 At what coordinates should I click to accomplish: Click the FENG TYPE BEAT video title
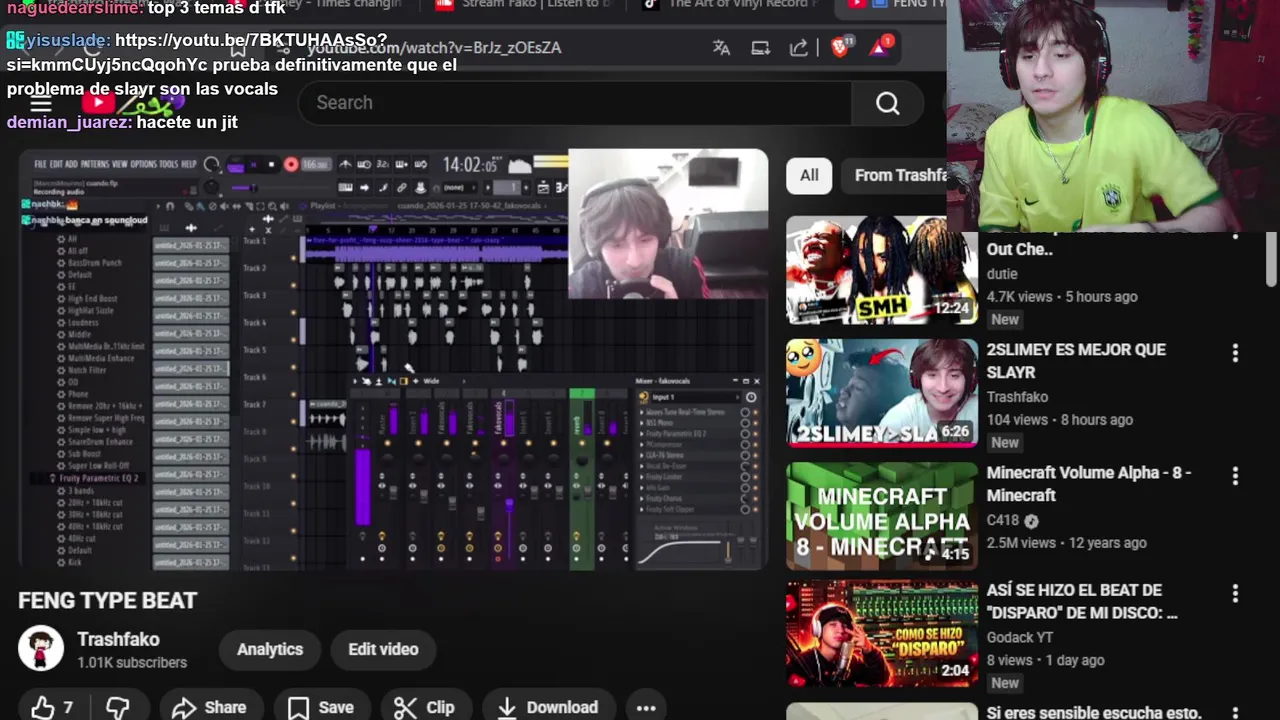tap(107, 600)
